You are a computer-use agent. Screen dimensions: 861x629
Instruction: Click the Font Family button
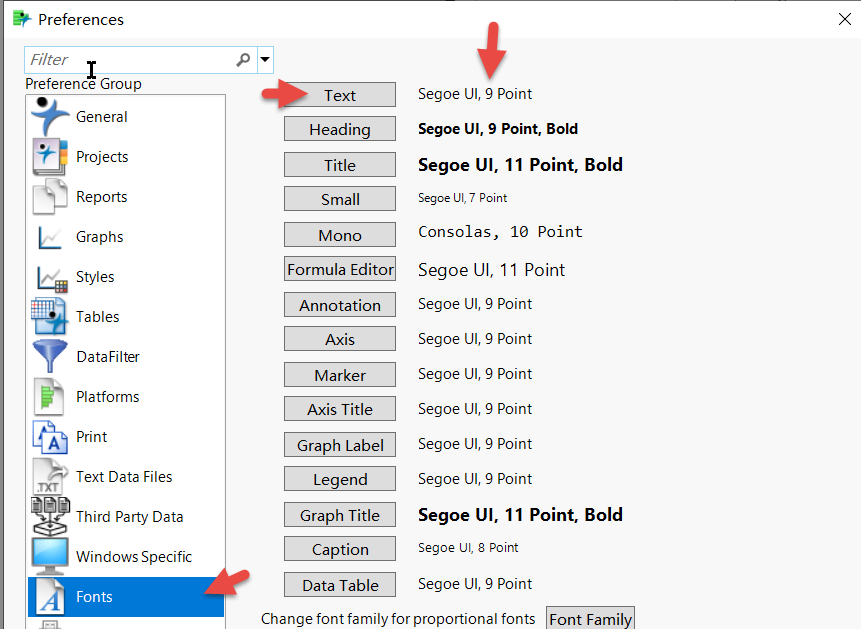(590, 619)
